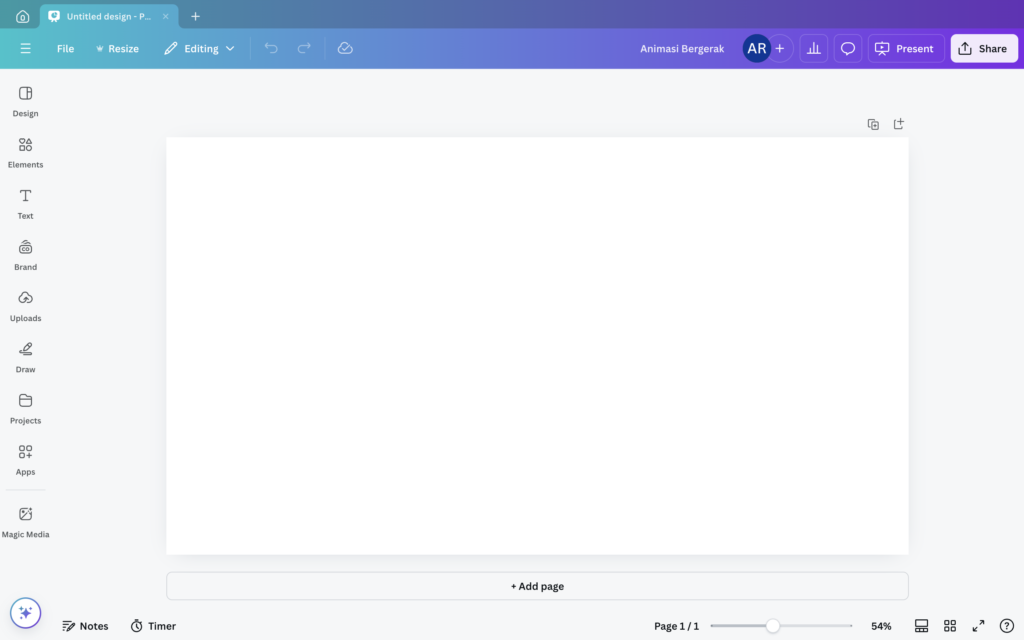Image resolution: width=1024 pixels, height=640 pixels.
Task: Open the Apps panel
Action: coord(25,460)
